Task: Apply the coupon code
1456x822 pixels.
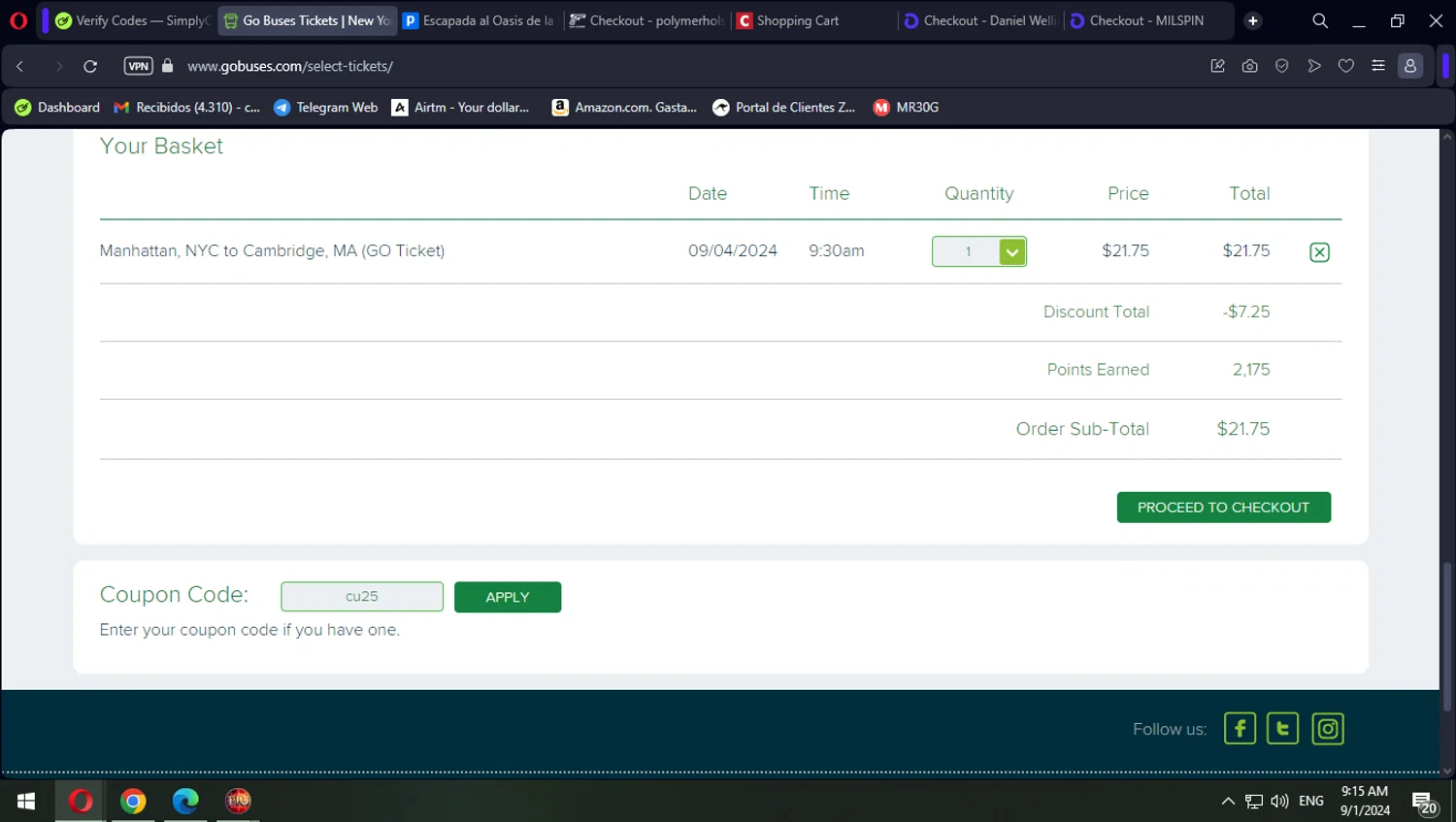Action: 507,597
